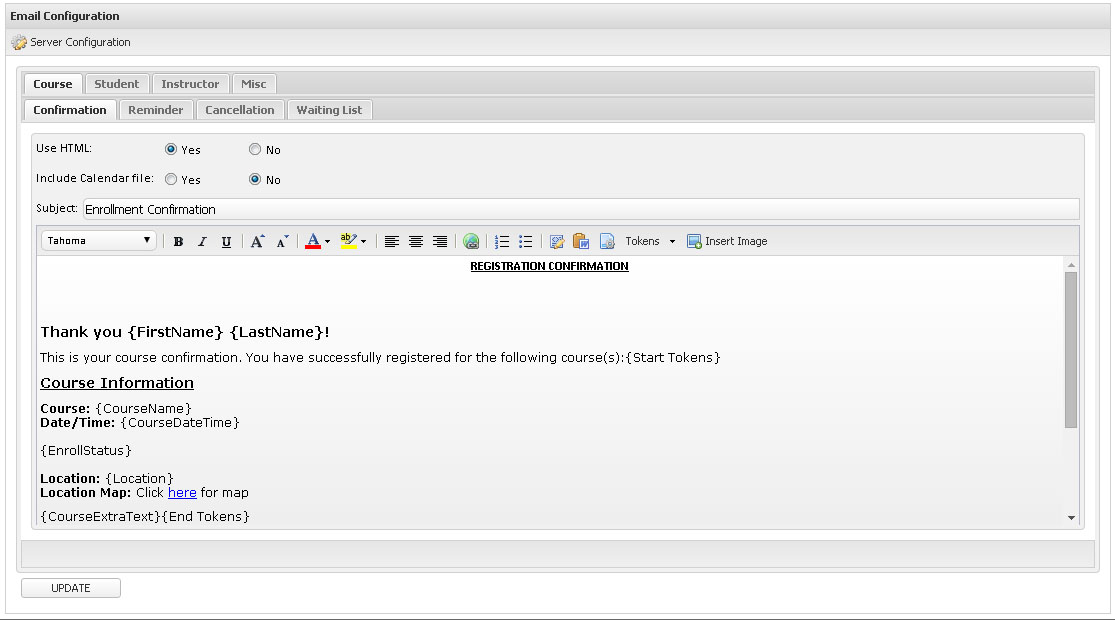
Task: Select Yes for Include Calendar file
Action: pos(171,179)
